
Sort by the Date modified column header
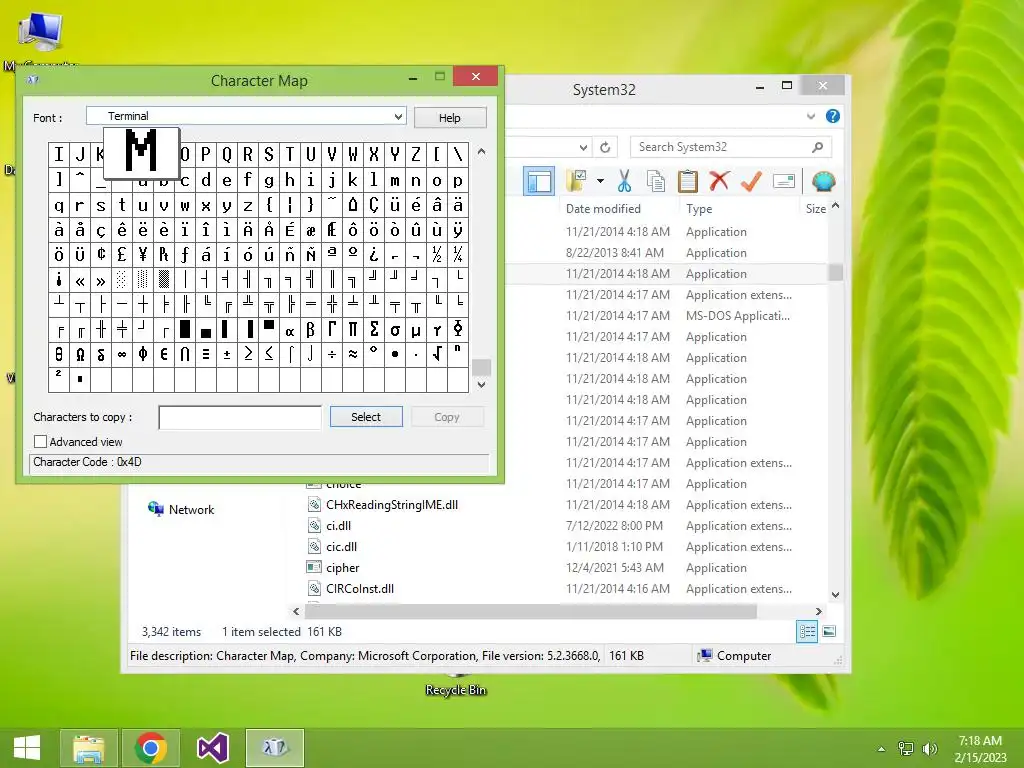click(x=603, y=209)
